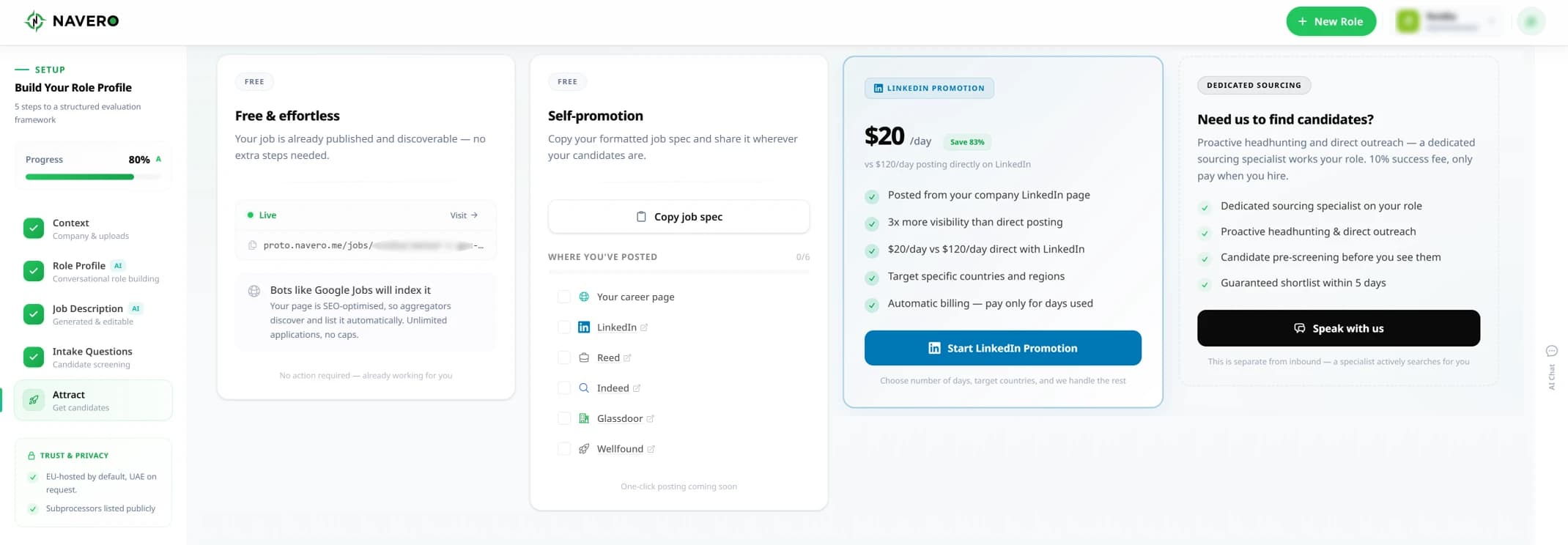1568x545 pixels.
Task: Open the Job Description step
Action: coord(93,314)
